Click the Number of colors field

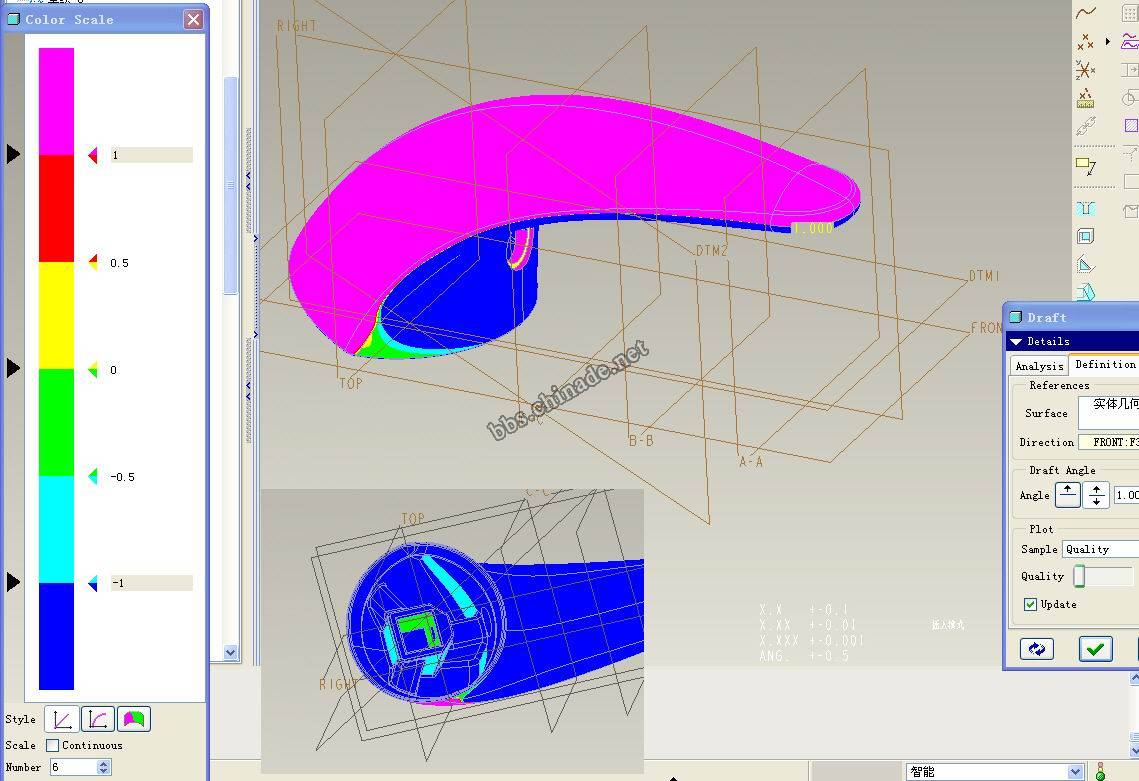pos(73,767)
